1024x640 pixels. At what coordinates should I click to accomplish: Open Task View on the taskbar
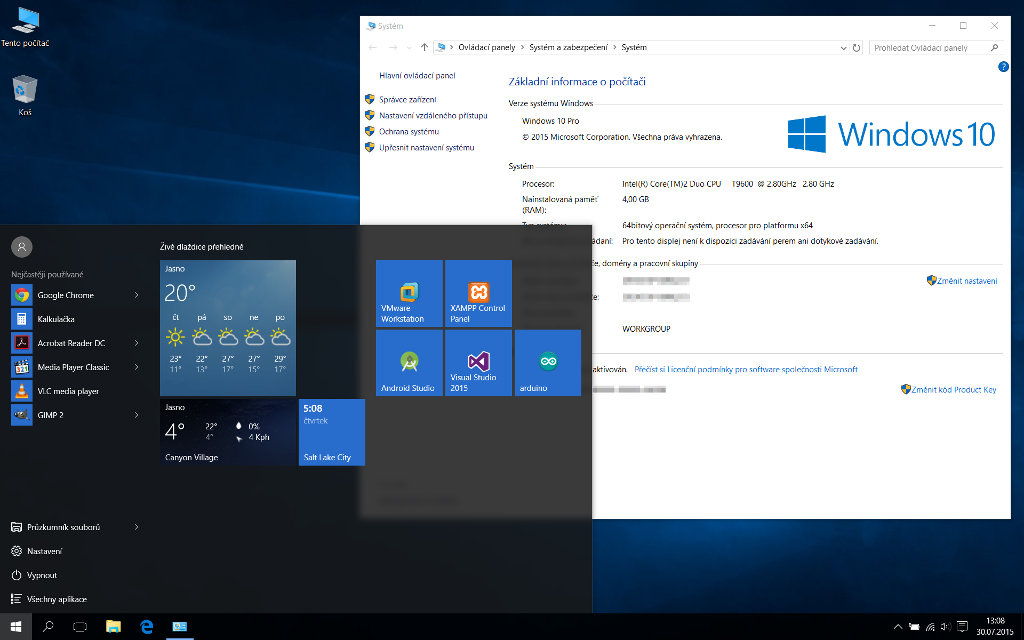(80, 627)
